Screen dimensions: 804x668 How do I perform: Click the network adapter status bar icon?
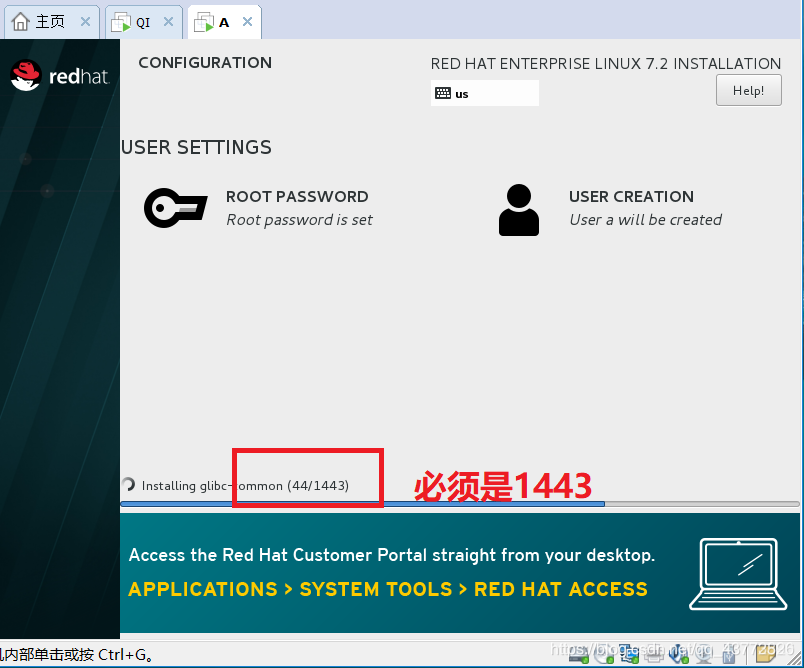pos(629,654)
